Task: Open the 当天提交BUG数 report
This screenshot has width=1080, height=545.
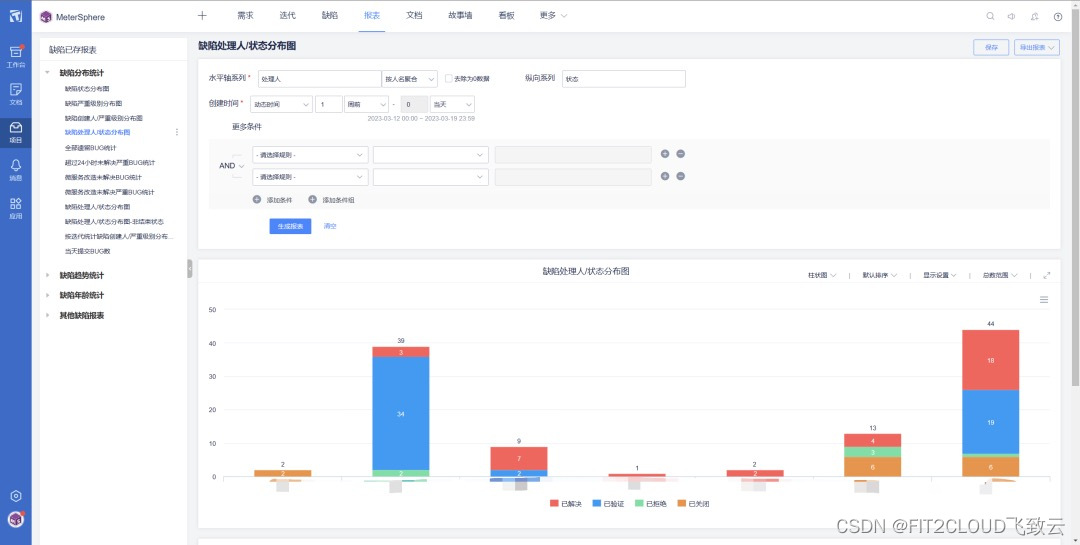Action: [x=87, y=251]
